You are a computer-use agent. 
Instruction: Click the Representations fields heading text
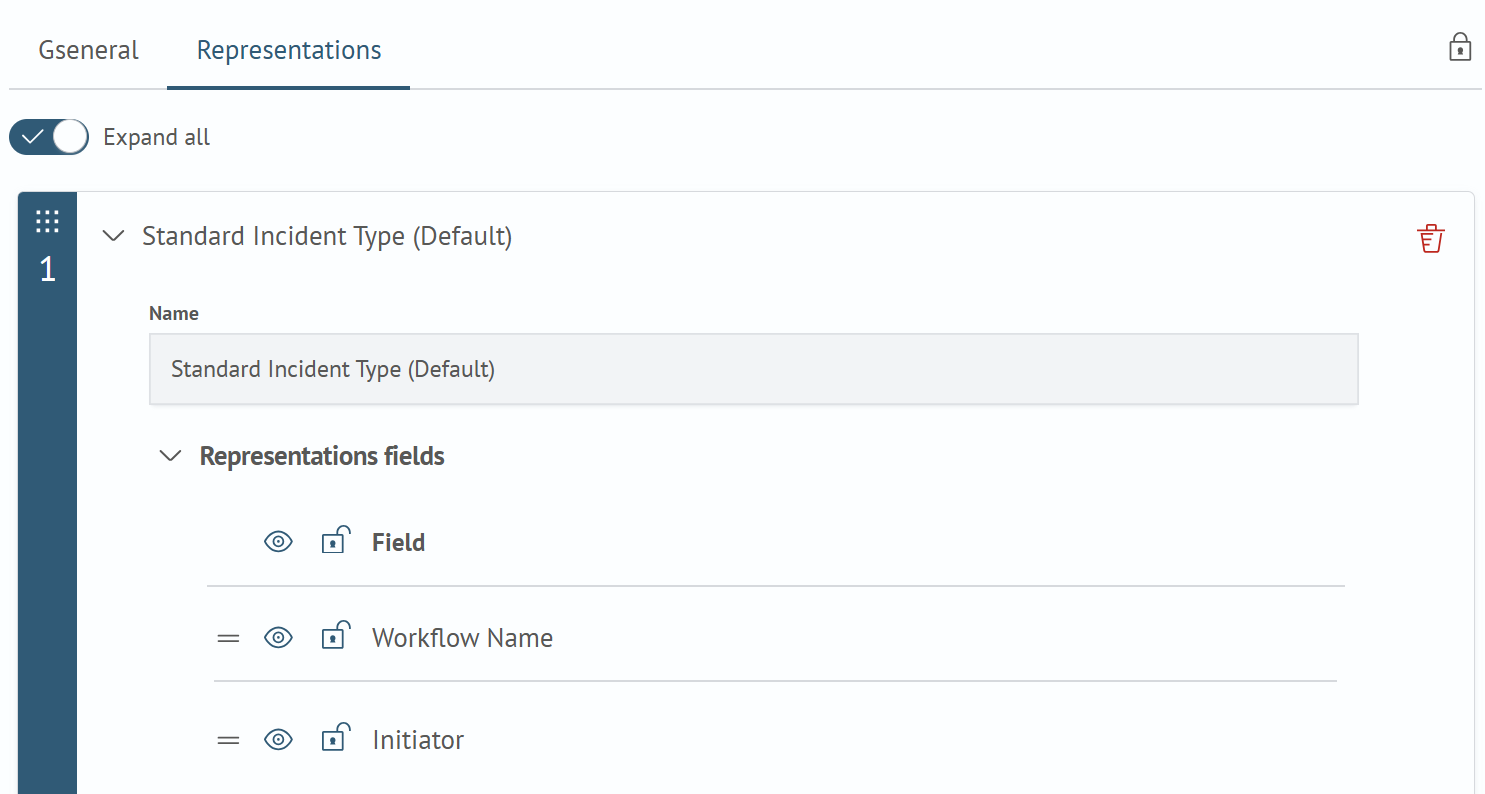322,456
